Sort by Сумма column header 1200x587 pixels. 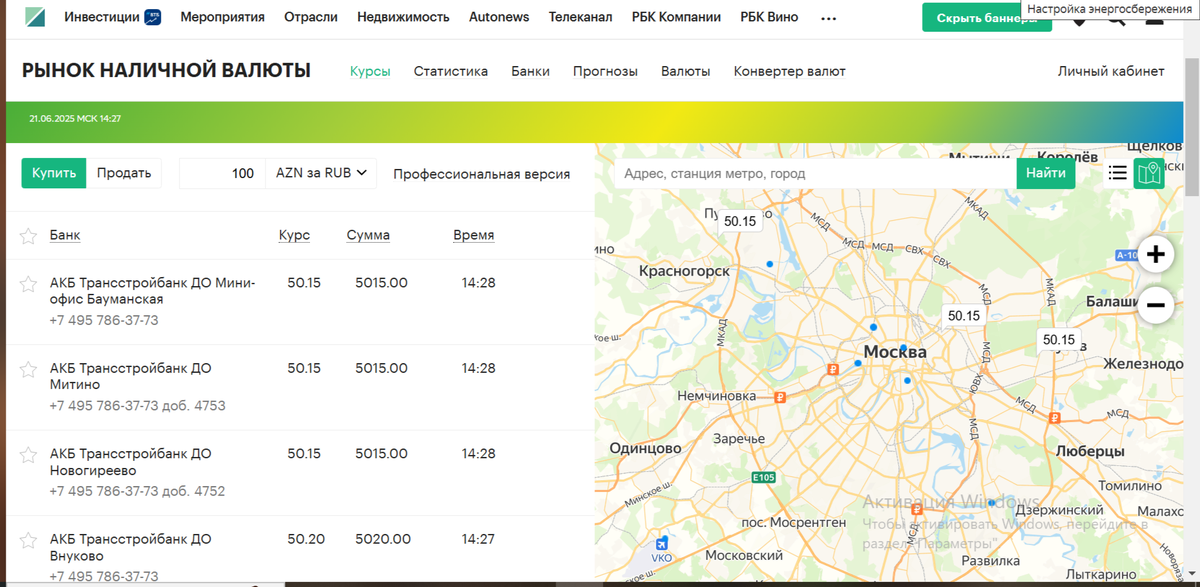[368, 235]
